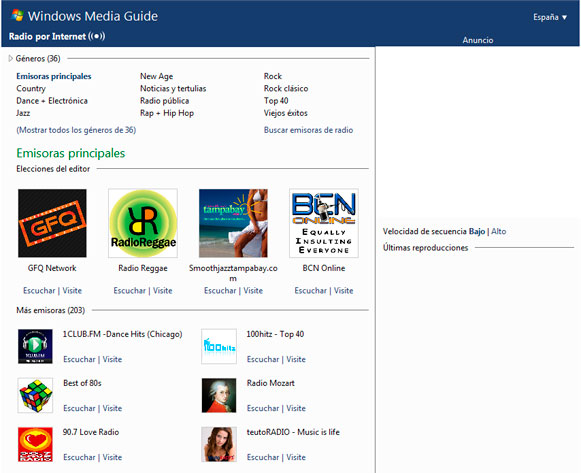The width and height of the screenshot is (581, 473).
Task: Choose the Country genre
Action: (31, 89)
